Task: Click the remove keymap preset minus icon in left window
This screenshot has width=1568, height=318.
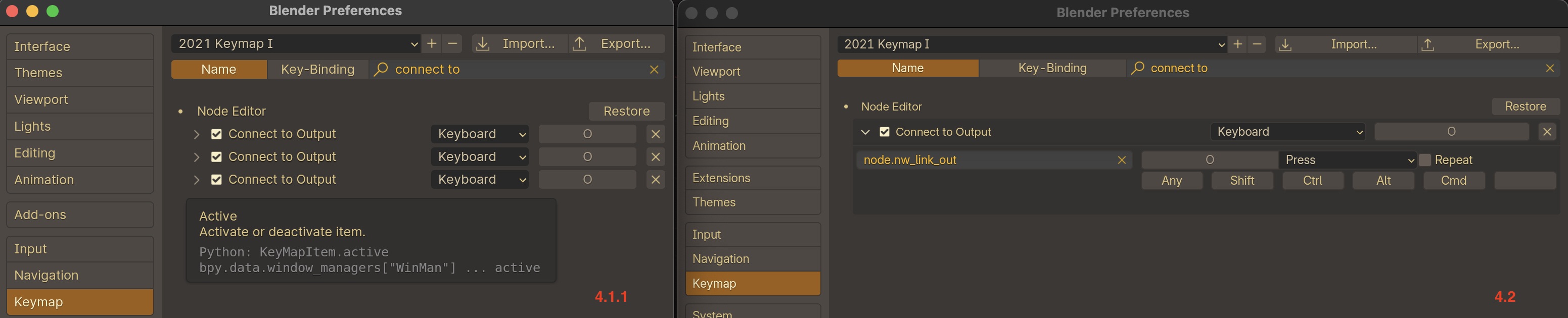Action: point(452,44)
